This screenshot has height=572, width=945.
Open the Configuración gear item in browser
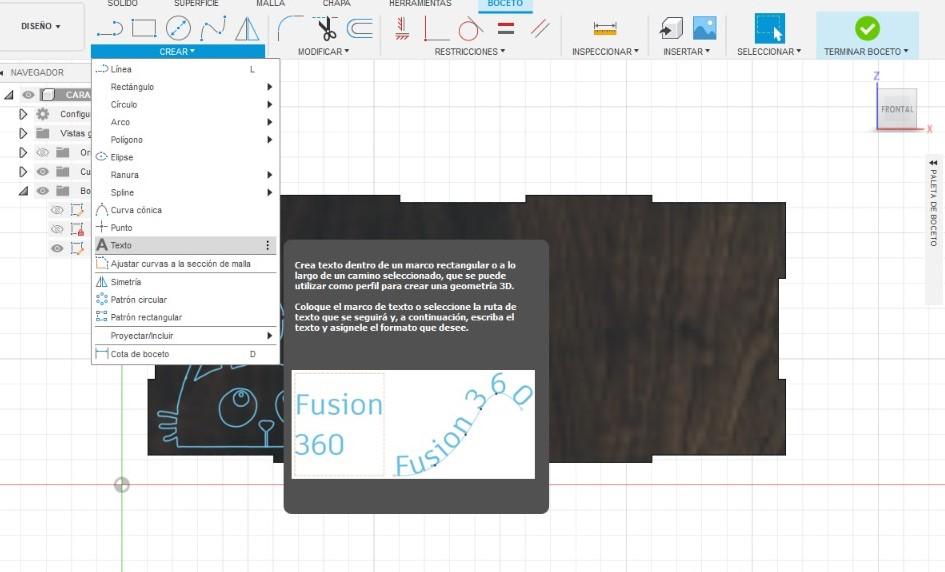click(x=42, y=114)
